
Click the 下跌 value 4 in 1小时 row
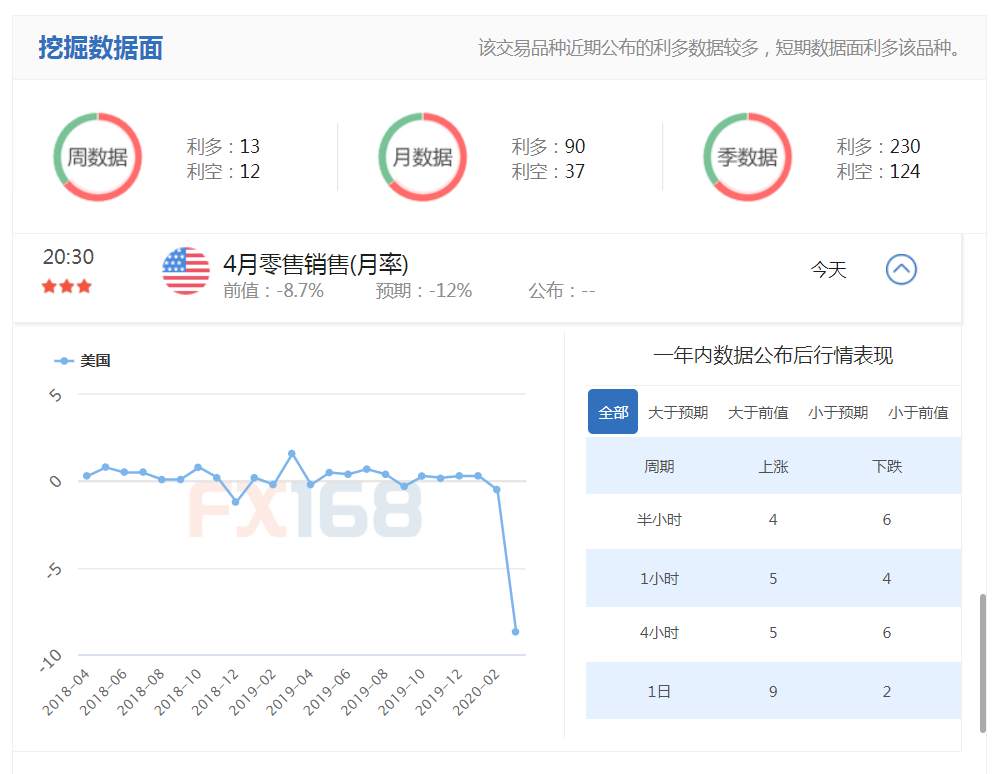coord(887,578)
